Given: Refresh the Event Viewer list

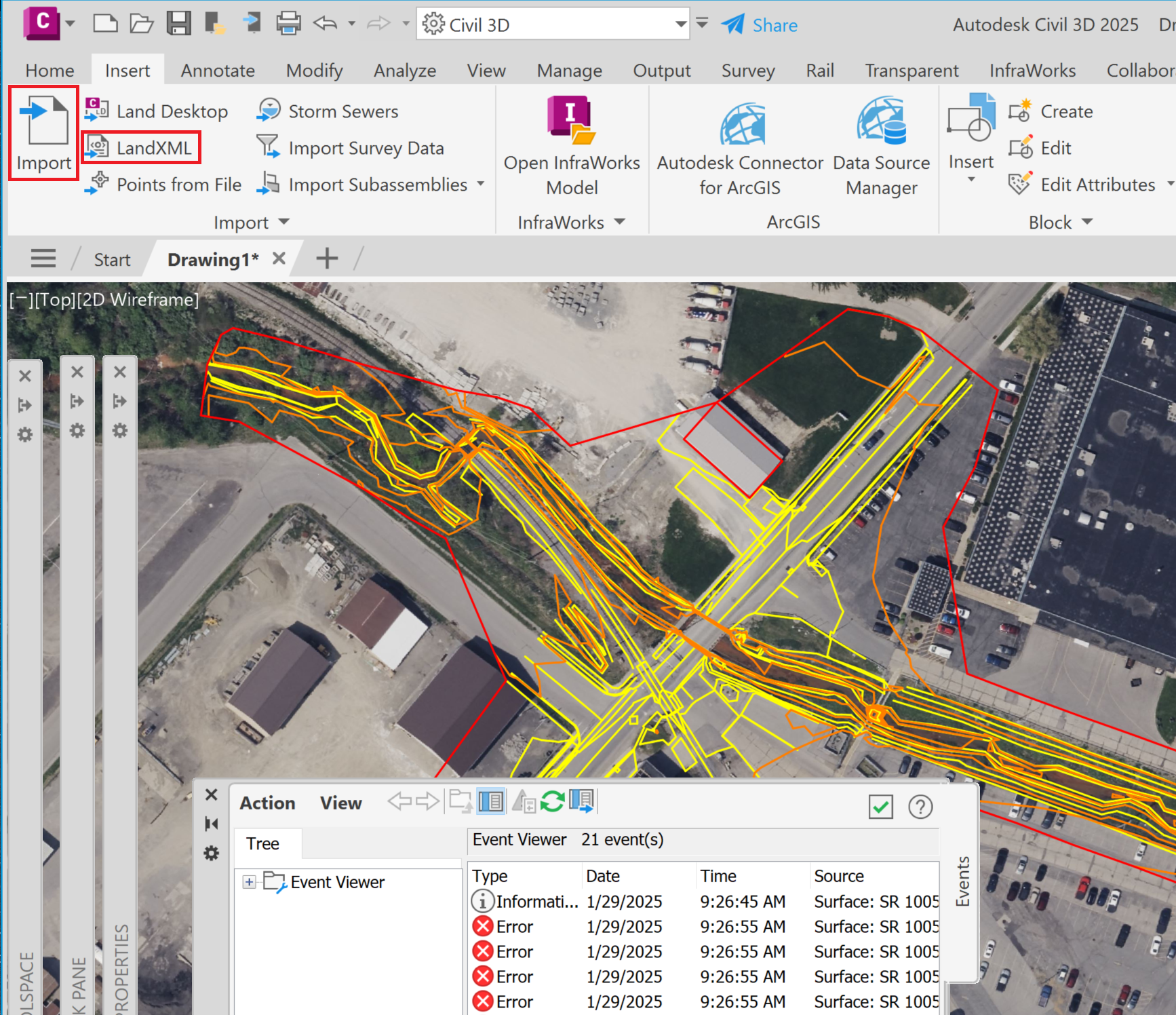Looking at the screenshot, I should click(552, 801).
